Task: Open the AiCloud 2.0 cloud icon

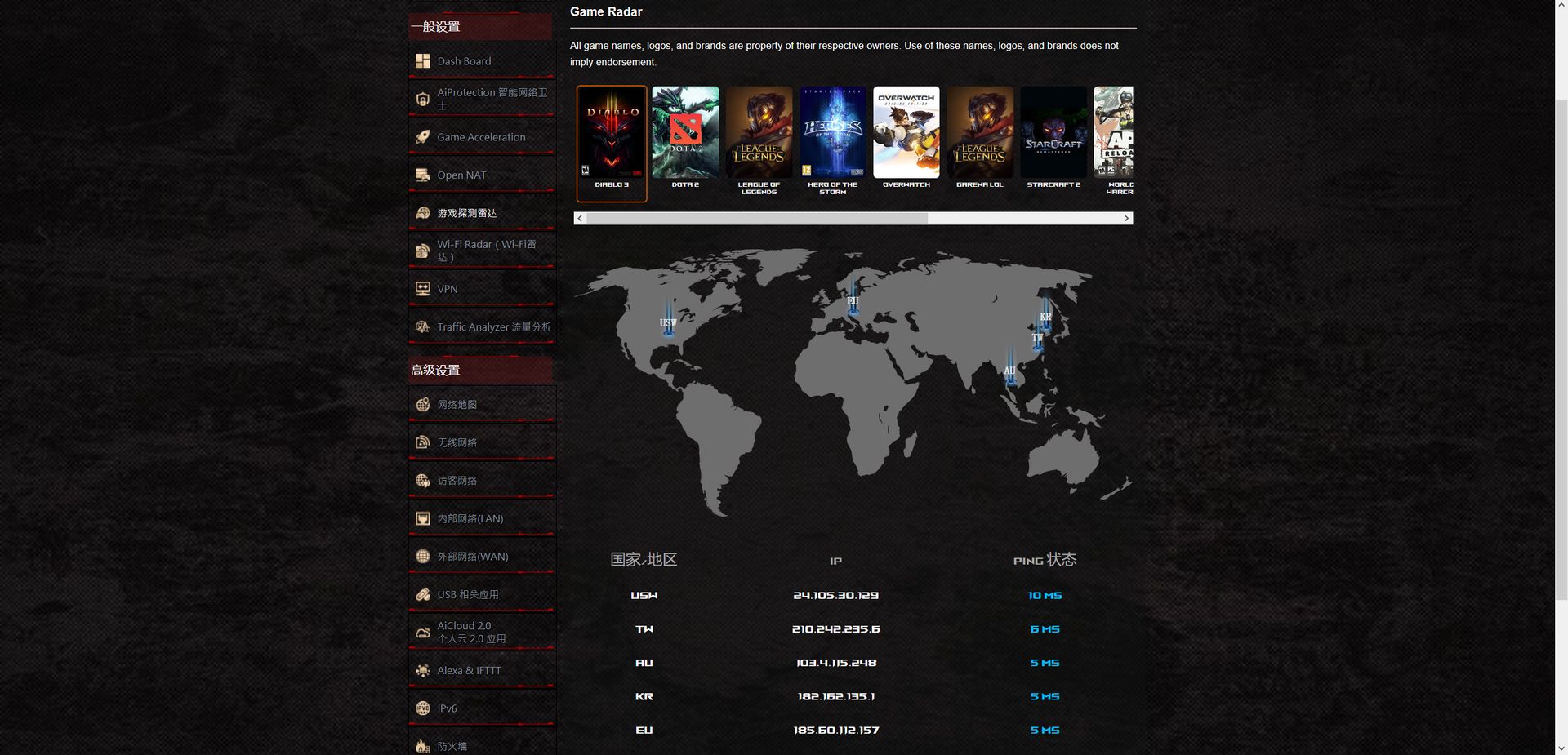Action: coord(422,633)
